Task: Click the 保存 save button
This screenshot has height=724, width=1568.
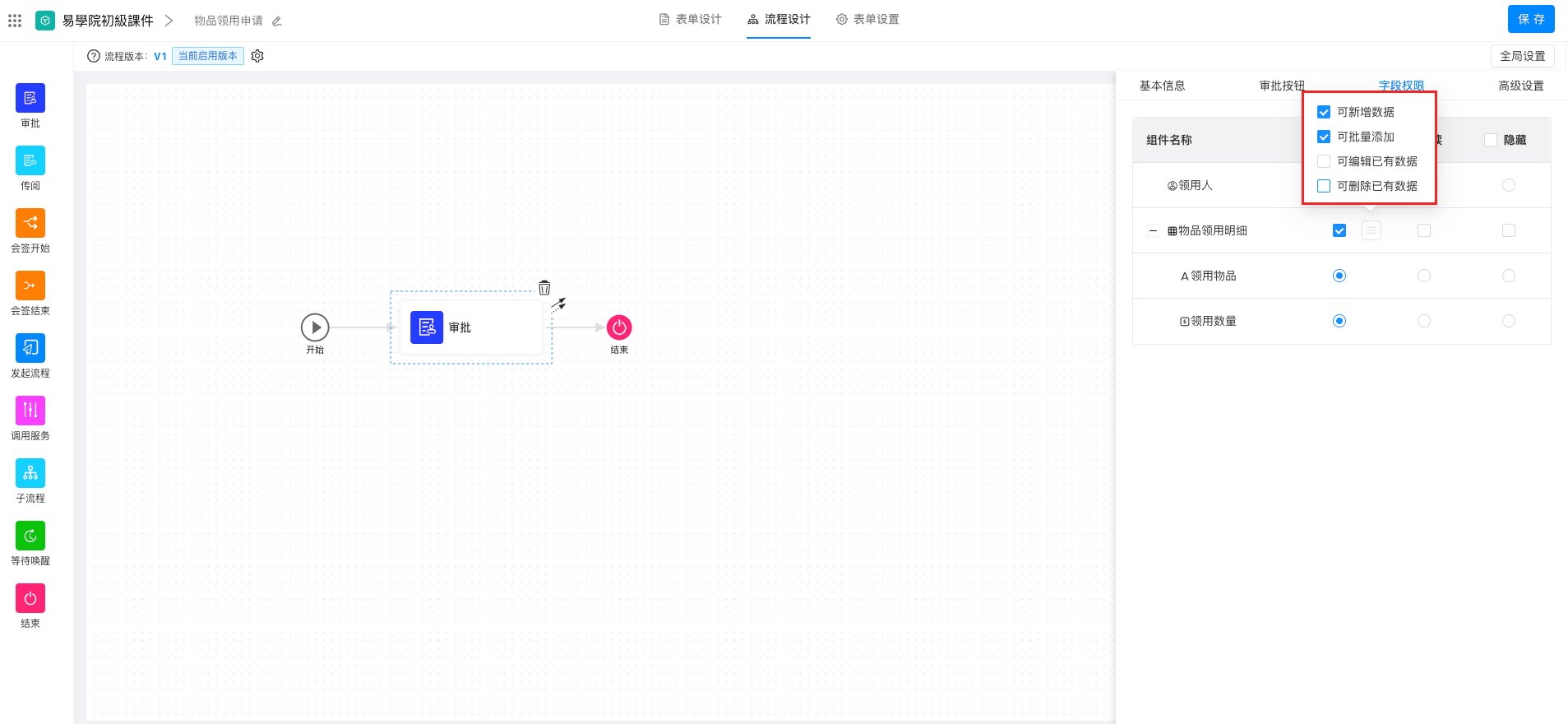Action: (x=1530, y=19)
